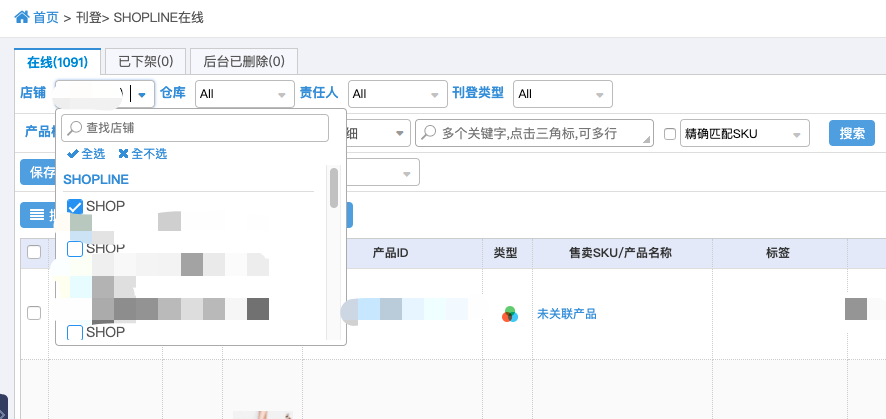Uncheck the first checked SHOP checkbox
886x419 pixels.
tap(75, 207)
